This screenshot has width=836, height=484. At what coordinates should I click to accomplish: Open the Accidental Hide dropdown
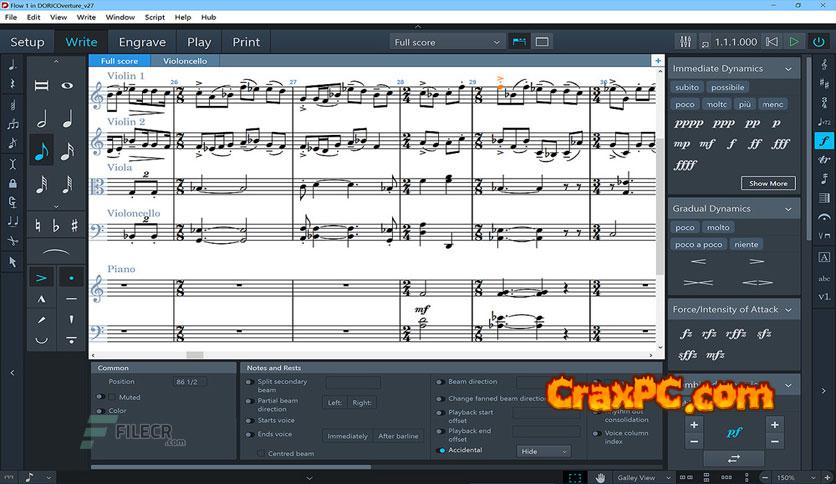tap(543, 451)
